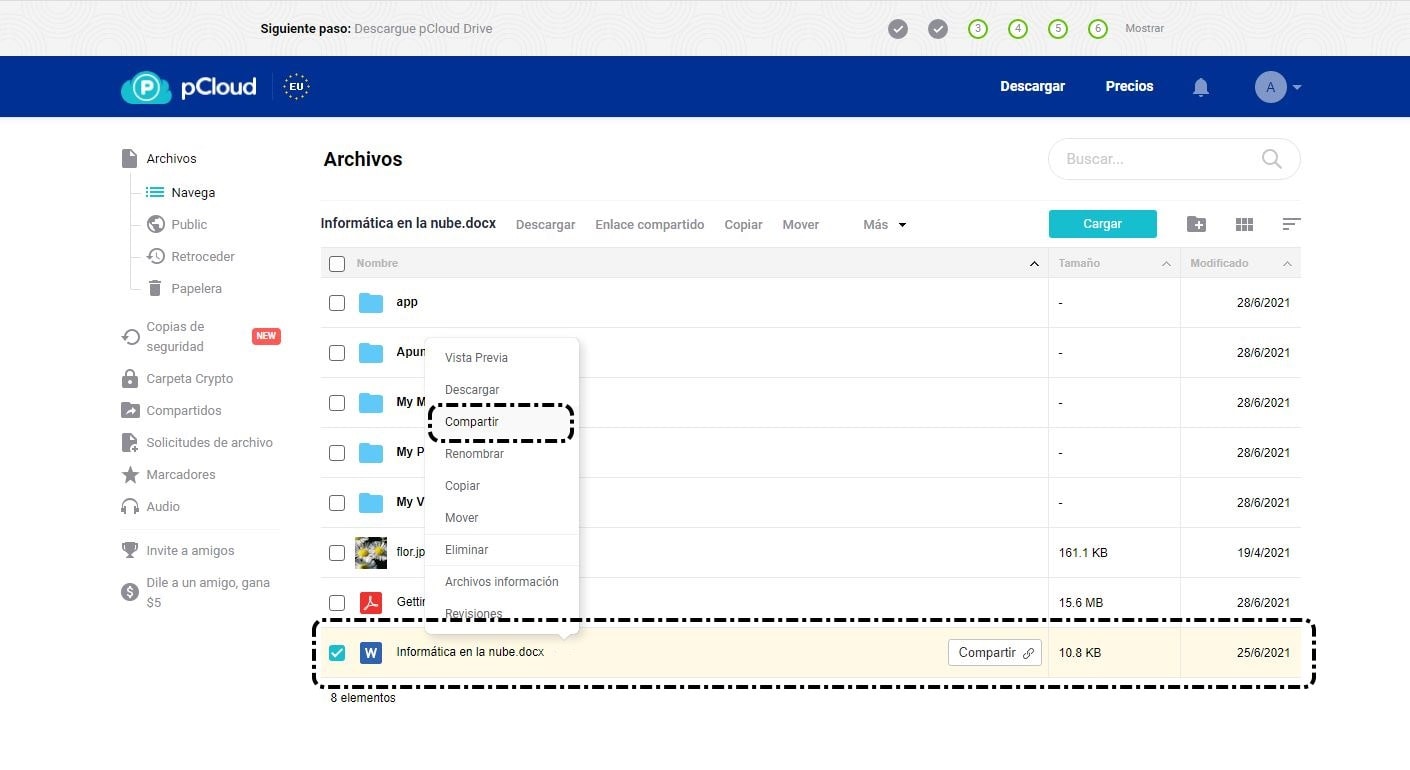Click the red PDF file icon
Viewport: 1410px width, 770px height.
[x=371, y=603]
